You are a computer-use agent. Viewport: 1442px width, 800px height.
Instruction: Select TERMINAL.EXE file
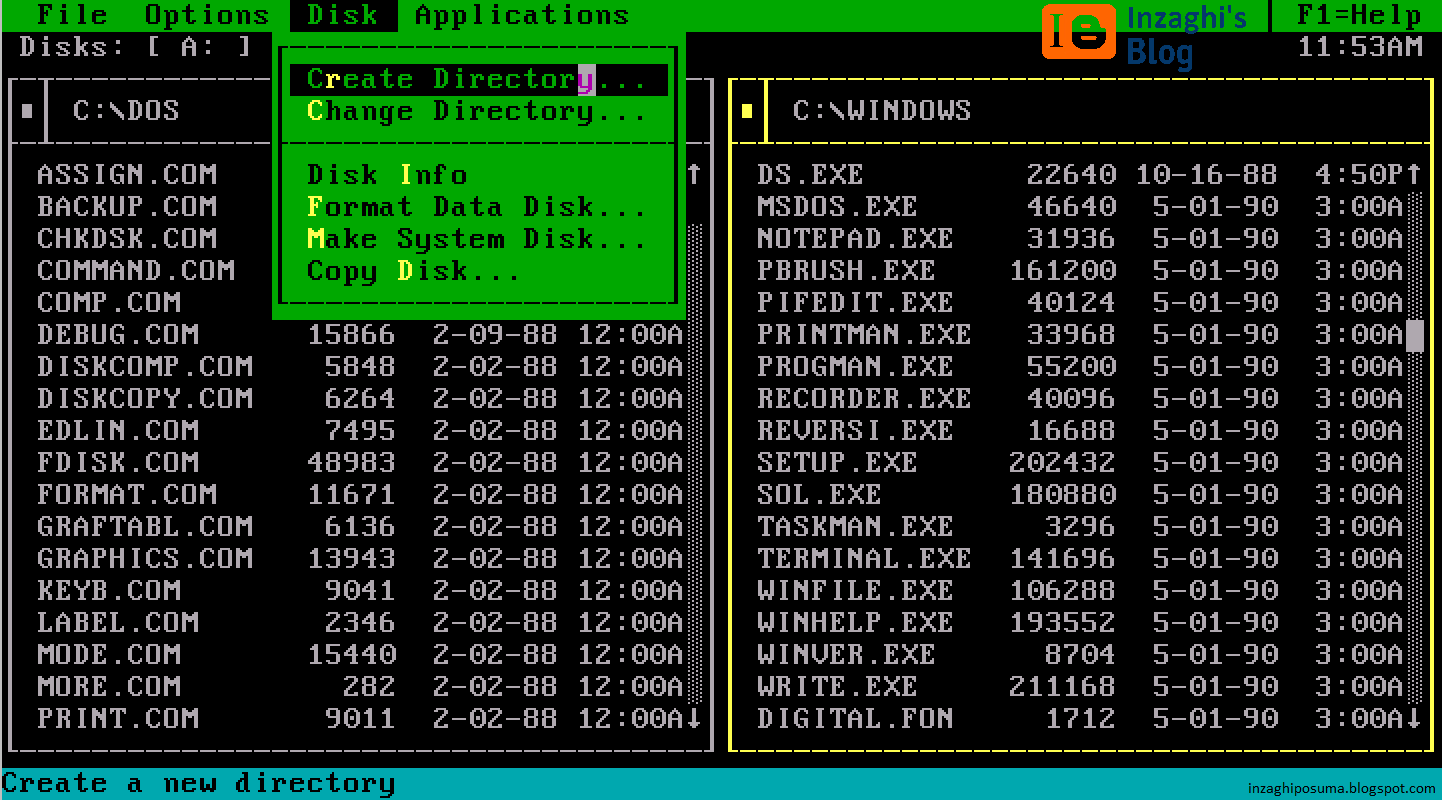click(1080, 558)
